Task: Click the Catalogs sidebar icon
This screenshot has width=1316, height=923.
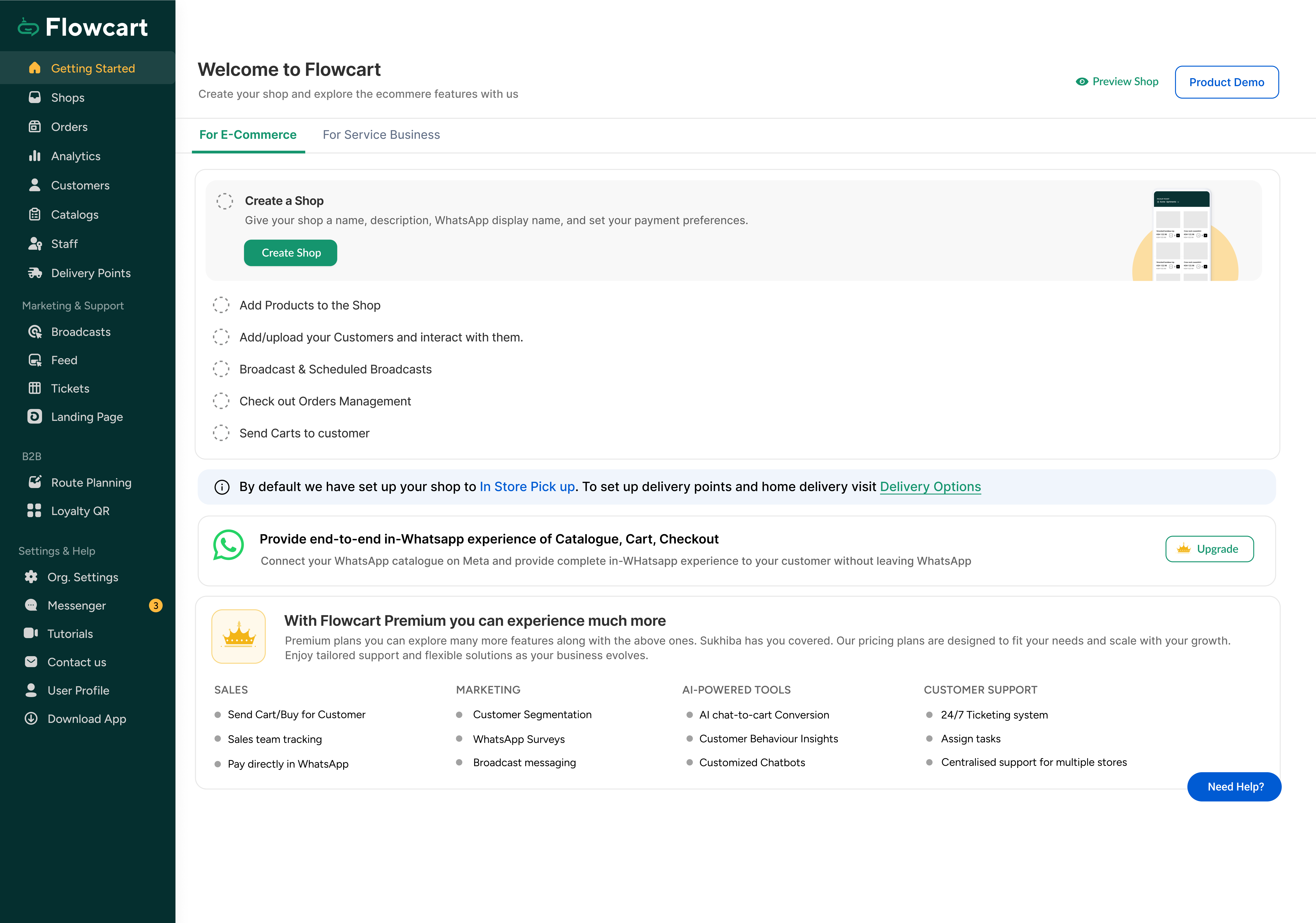Action: [34, 214]
